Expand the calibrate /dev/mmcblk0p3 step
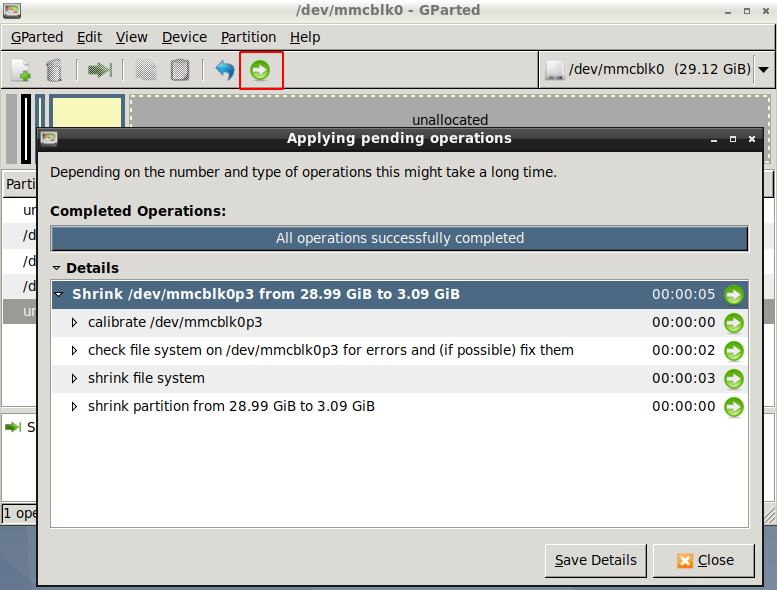 pos(74,323)
